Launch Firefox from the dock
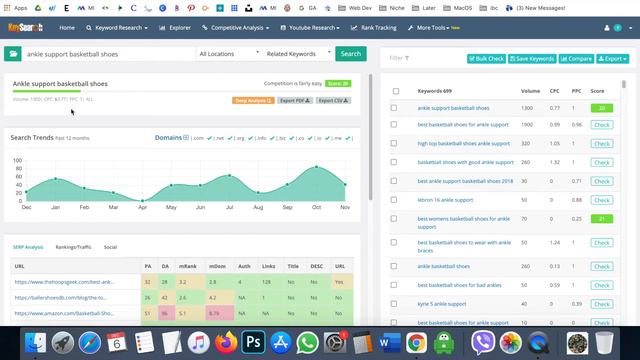The image size is (640, 360). pos(226,342)
